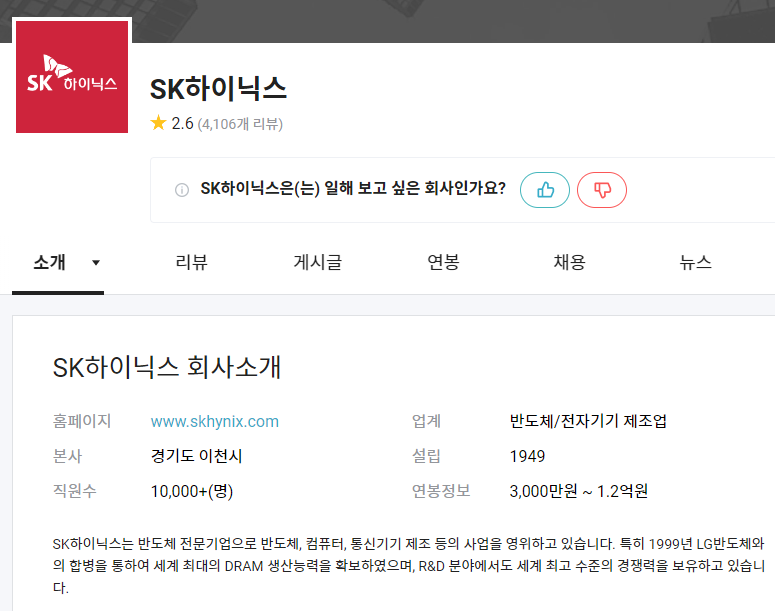This screenshot has height=611, width=775.
Task: Click the SK하이닉스 company name heading
Action: click(x=218, y=89)
